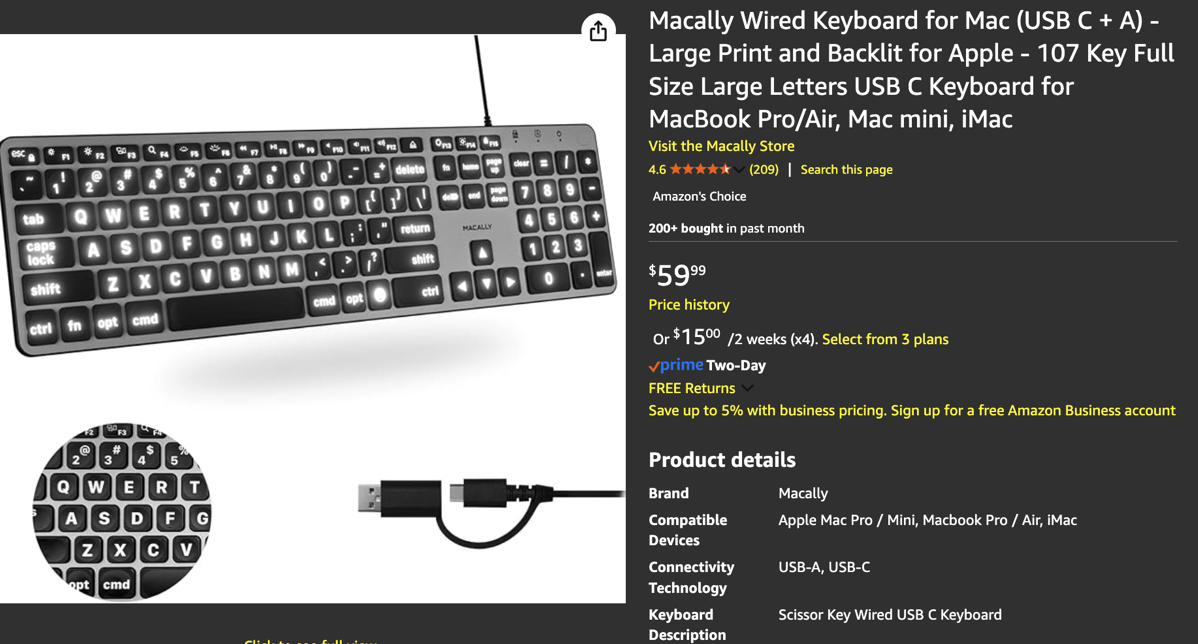
Task: Expand the FREE Returns details chevron
Action: point(746,388)
